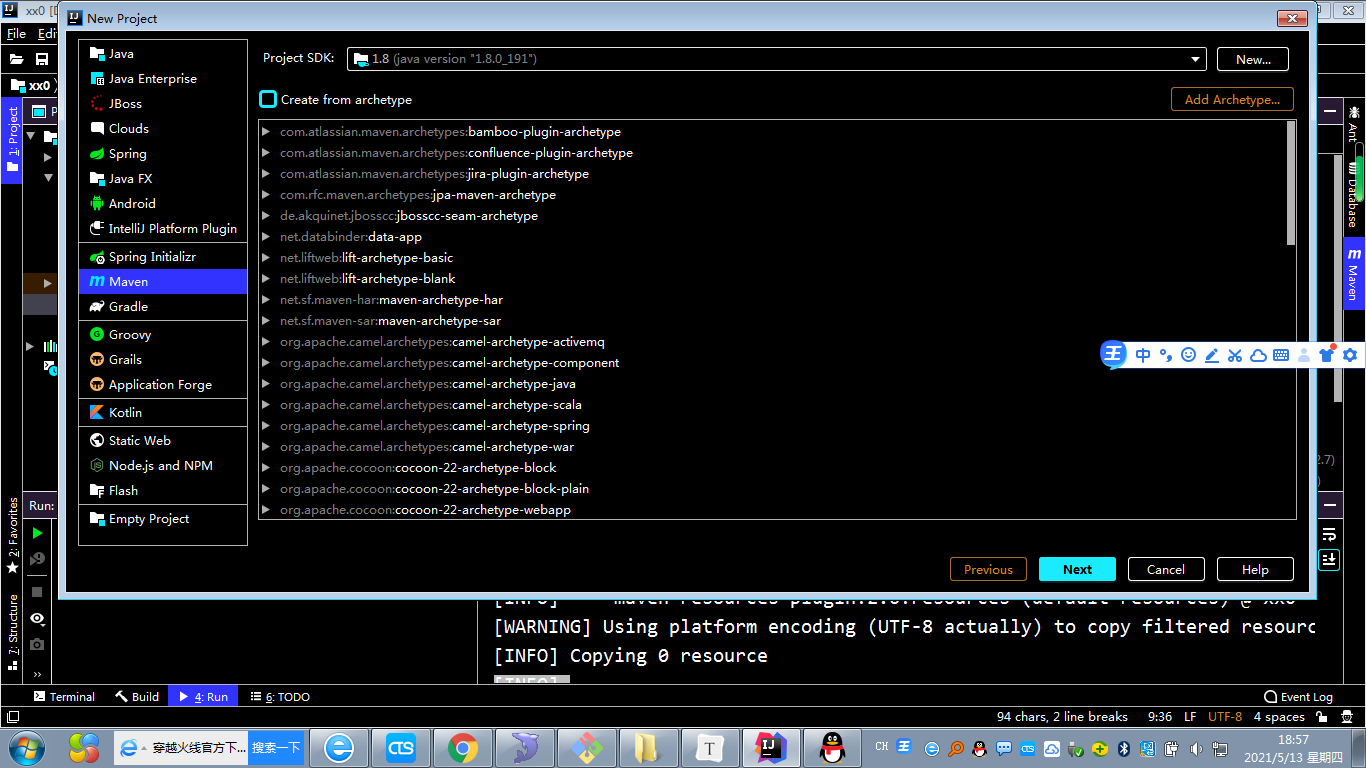Select the Empty Project type

[x=162, y=519]
